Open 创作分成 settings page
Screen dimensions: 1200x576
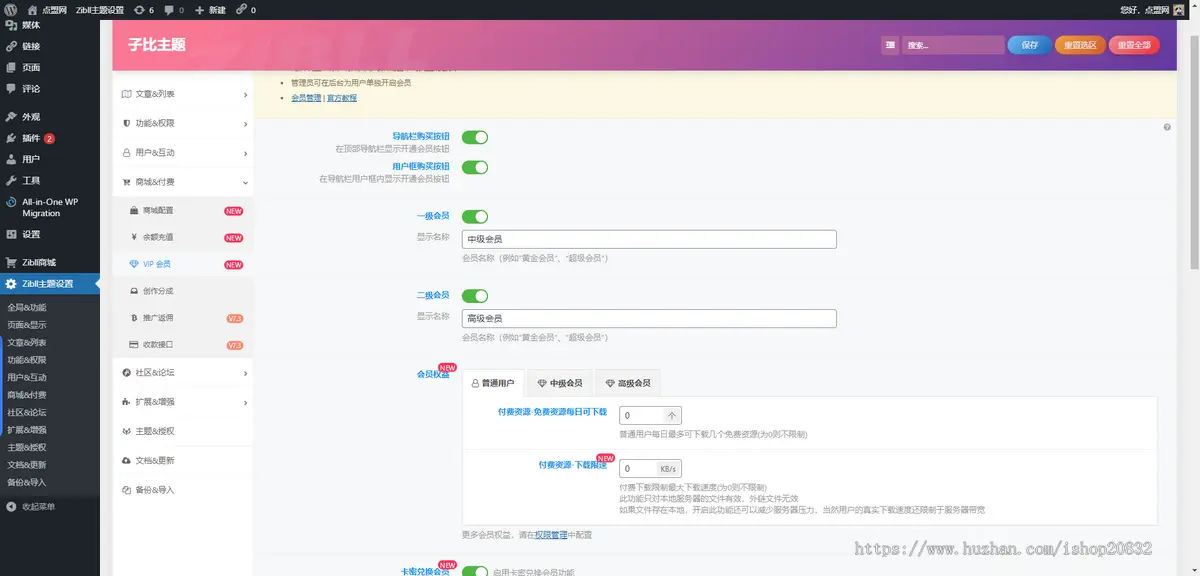point(183,291)
